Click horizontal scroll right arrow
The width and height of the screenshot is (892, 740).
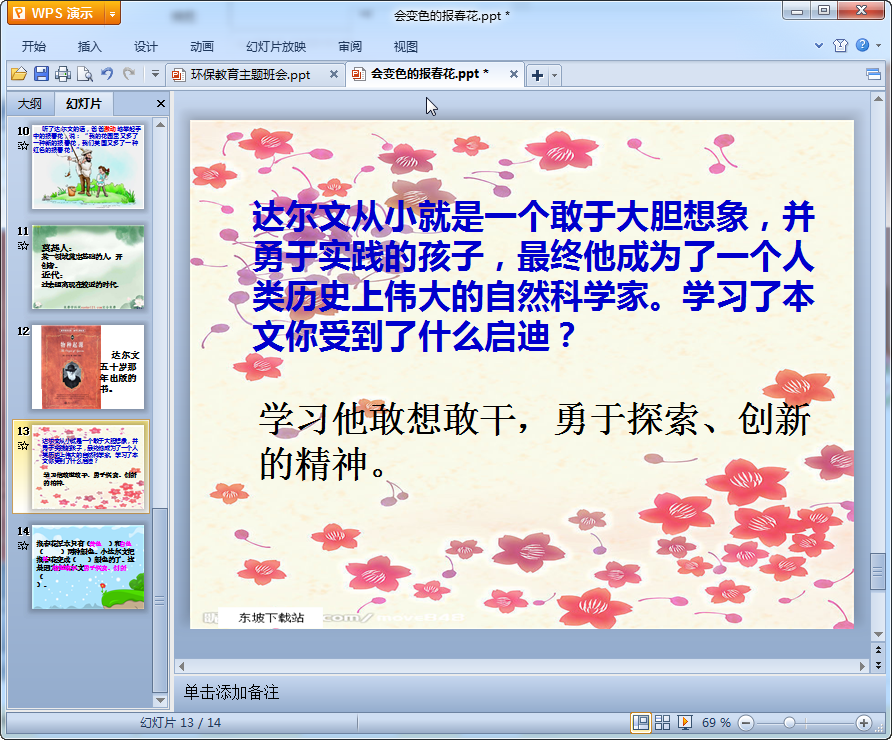[x=862, y=665]
